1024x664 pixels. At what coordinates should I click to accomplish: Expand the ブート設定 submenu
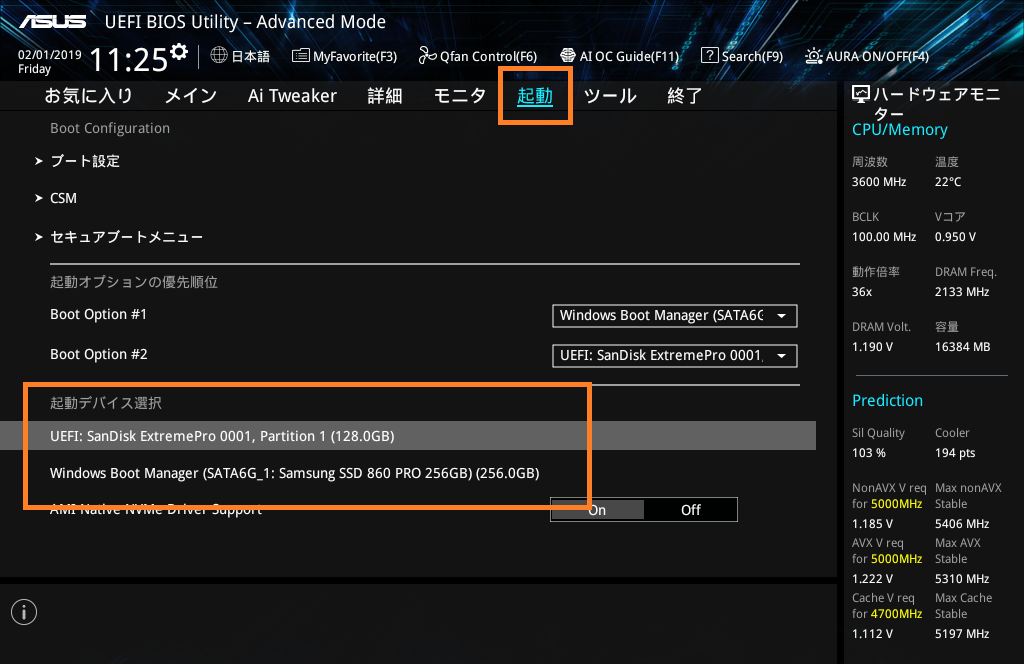[x=85, y=161]
